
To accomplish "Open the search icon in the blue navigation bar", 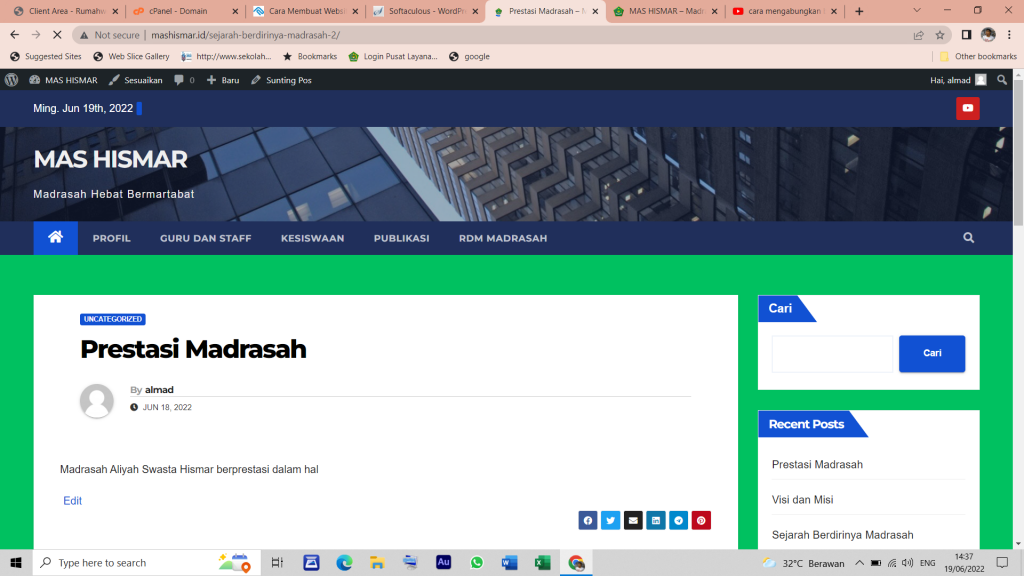I will coord(968,238).
